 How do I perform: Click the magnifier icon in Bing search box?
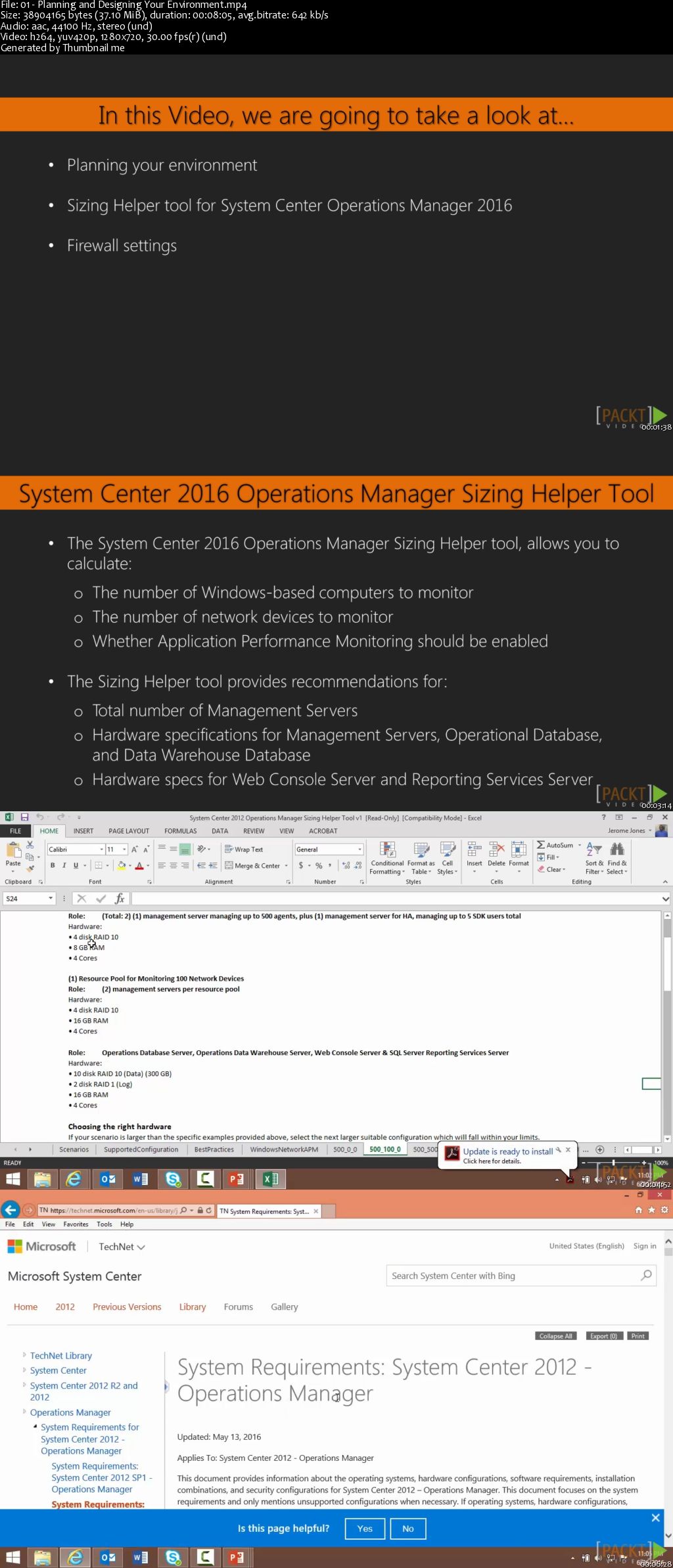(x=647, y=1275)
